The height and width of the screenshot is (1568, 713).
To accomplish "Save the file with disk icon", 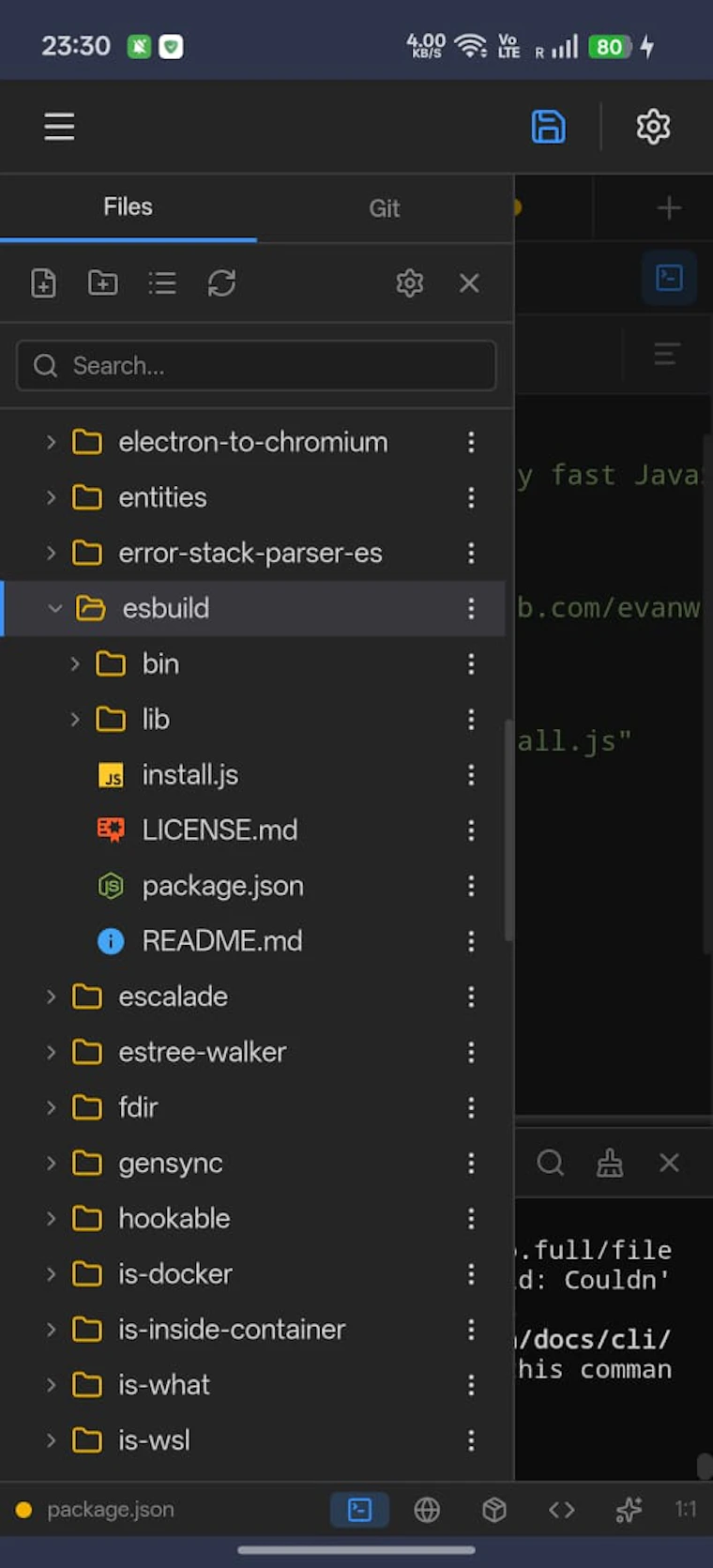I will [548, 127].
